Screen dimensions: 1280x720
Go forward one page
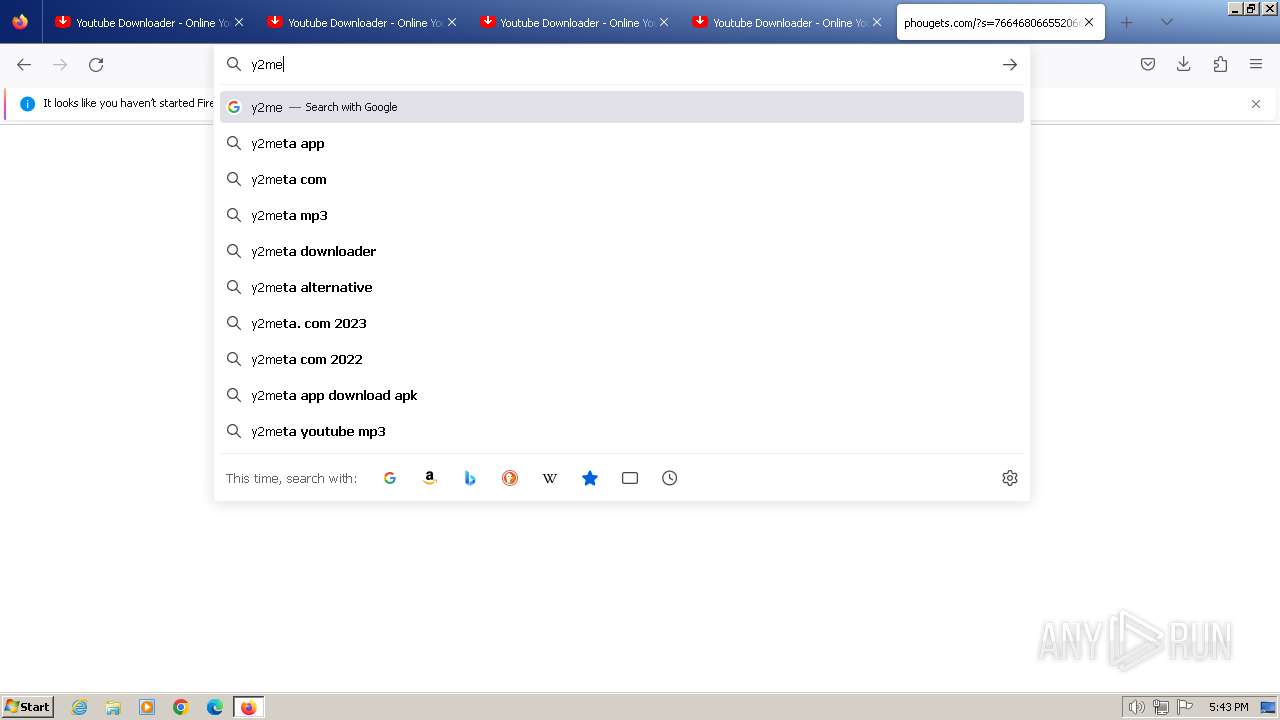point(60,64)
